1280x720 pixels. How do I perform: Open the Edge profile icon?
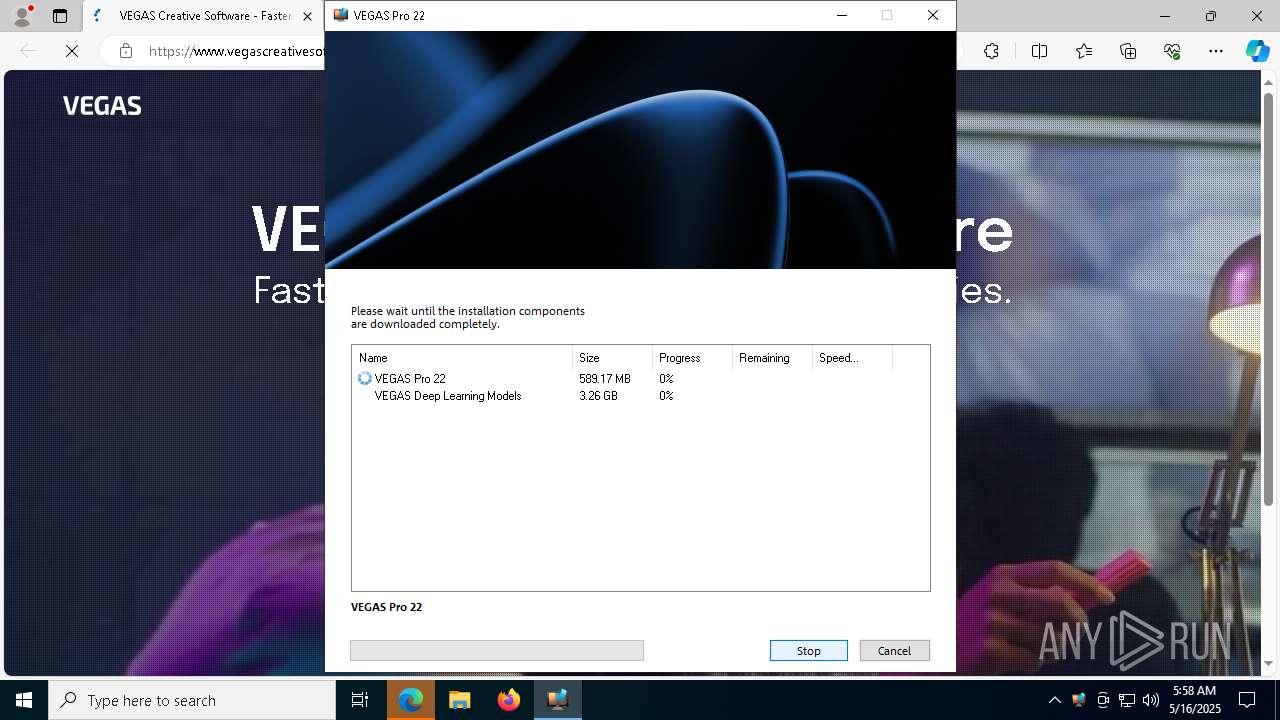(21, 16)
